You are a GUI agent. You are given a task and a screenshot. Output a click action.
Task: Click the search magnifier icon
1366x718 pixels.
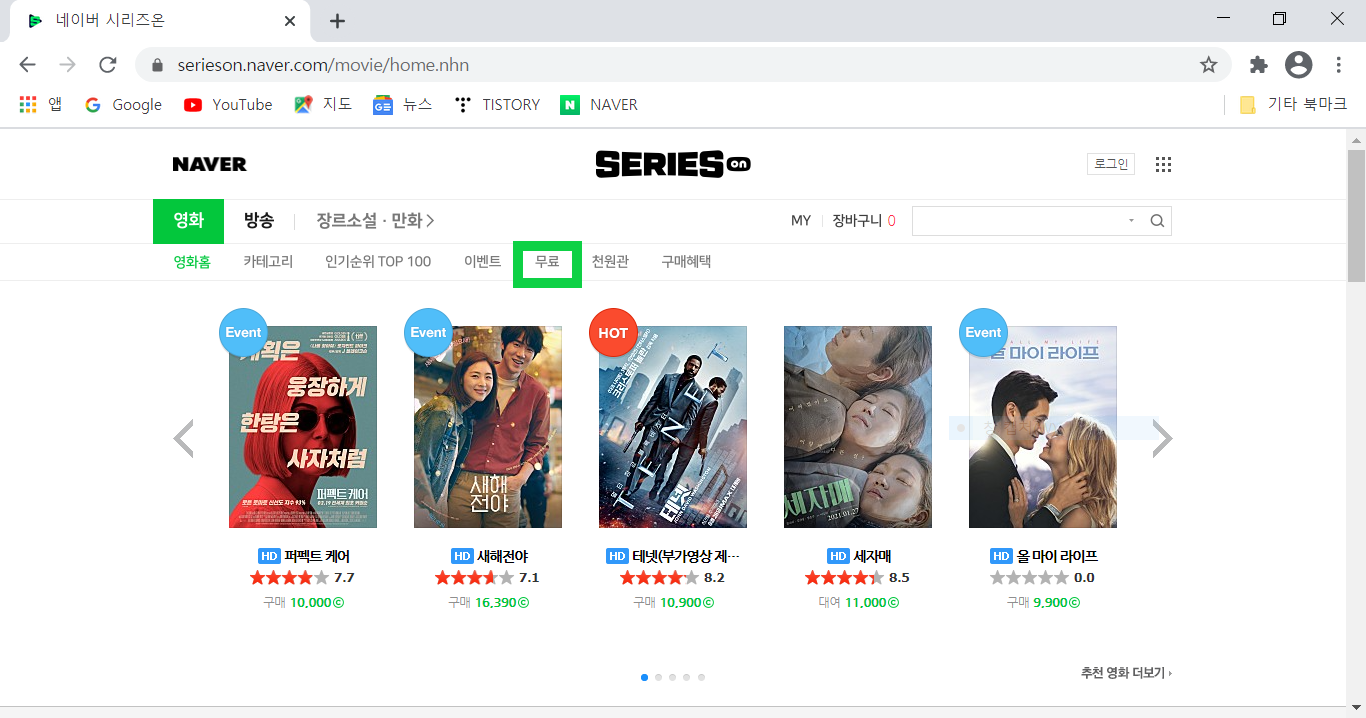tap(1157, 221)
